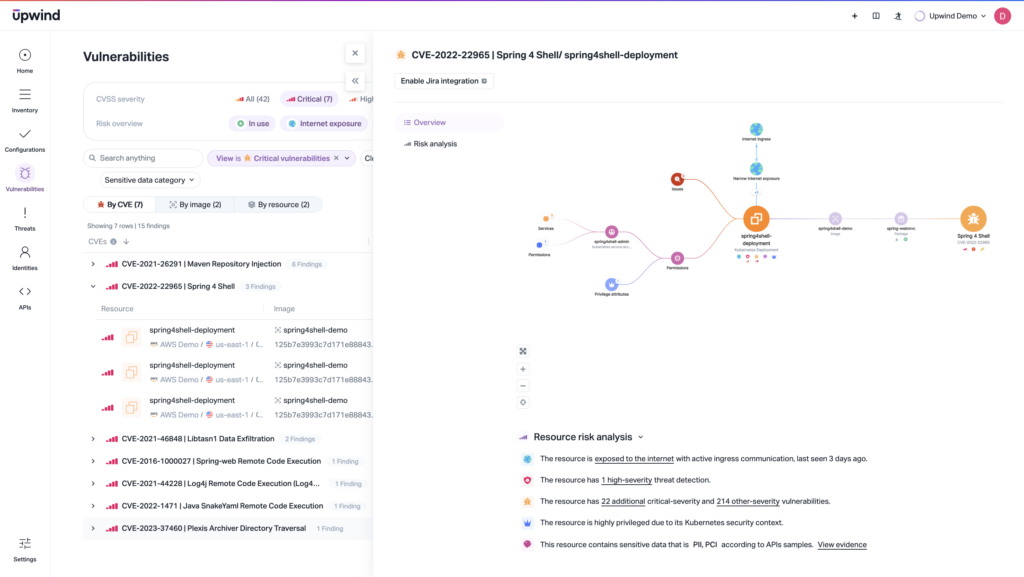
Task: Open APIs section in the sidebar
Action: [x=25, y=298]
